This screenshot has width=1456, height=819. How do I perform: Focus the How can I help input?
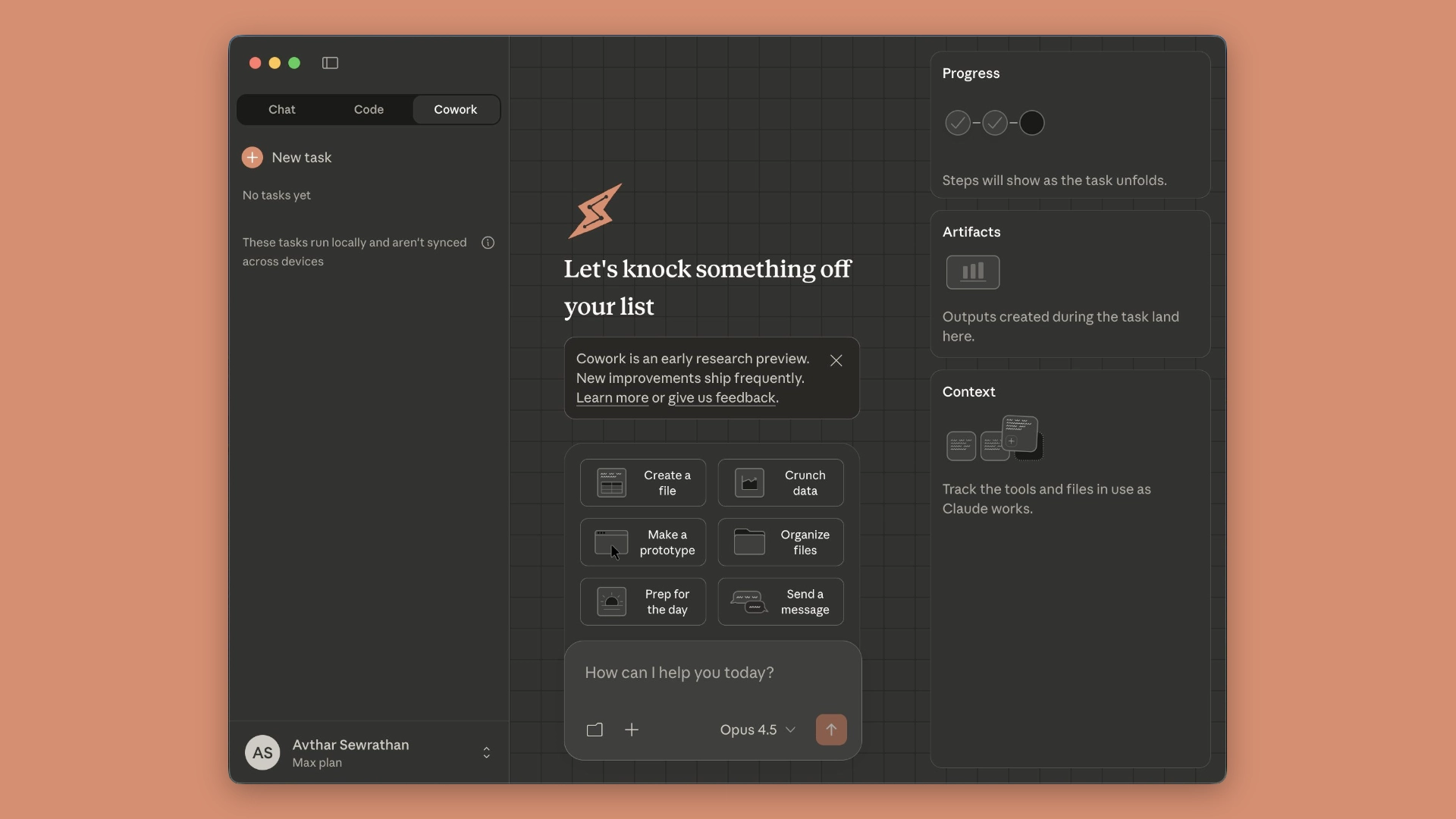tap(711, 673)
